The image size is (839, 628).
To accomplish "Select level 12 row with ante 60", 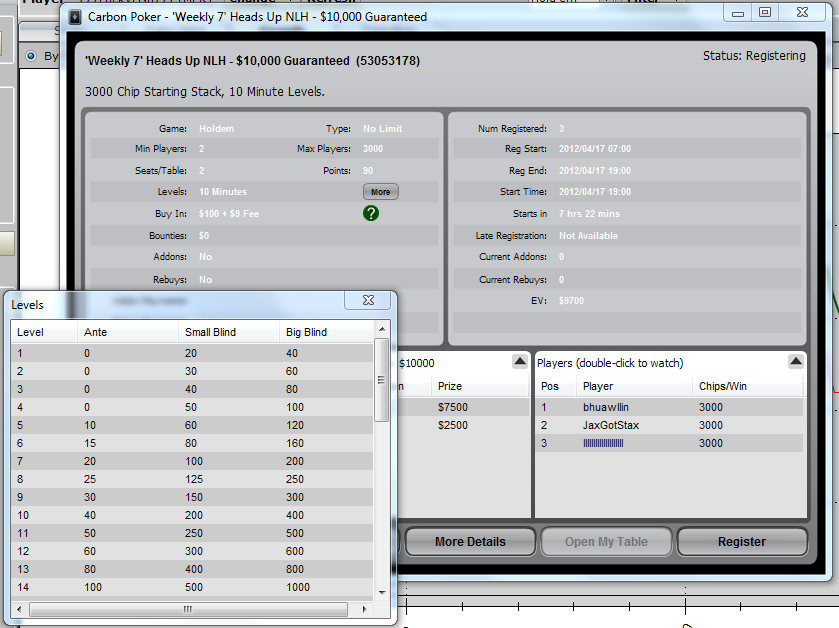I will click(x=192, y=551).
